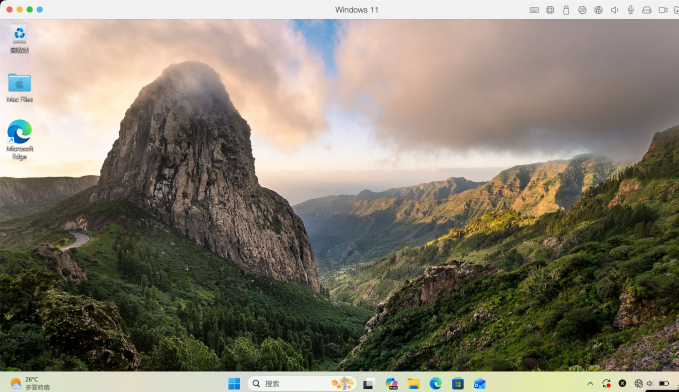
Task: Click the green full screen window button
Action: click(x=29, y=10)
